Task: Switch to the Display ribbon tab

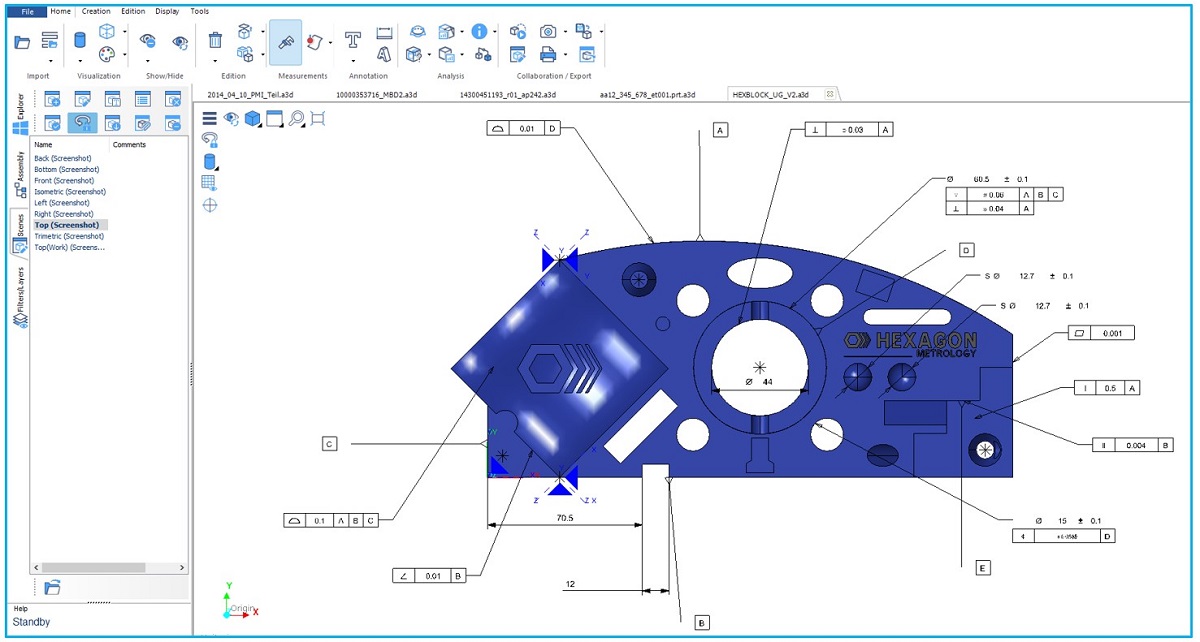Action: 167,11
